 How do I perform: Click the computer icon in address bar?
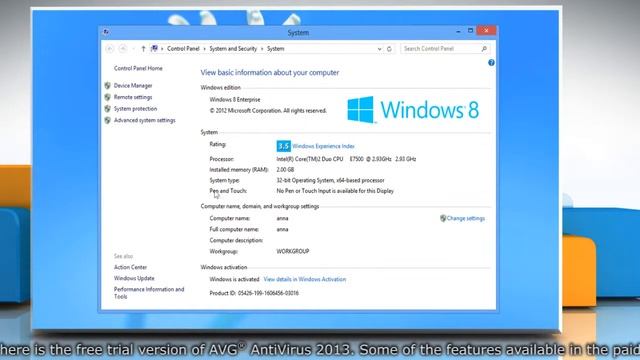coord(154,49)
